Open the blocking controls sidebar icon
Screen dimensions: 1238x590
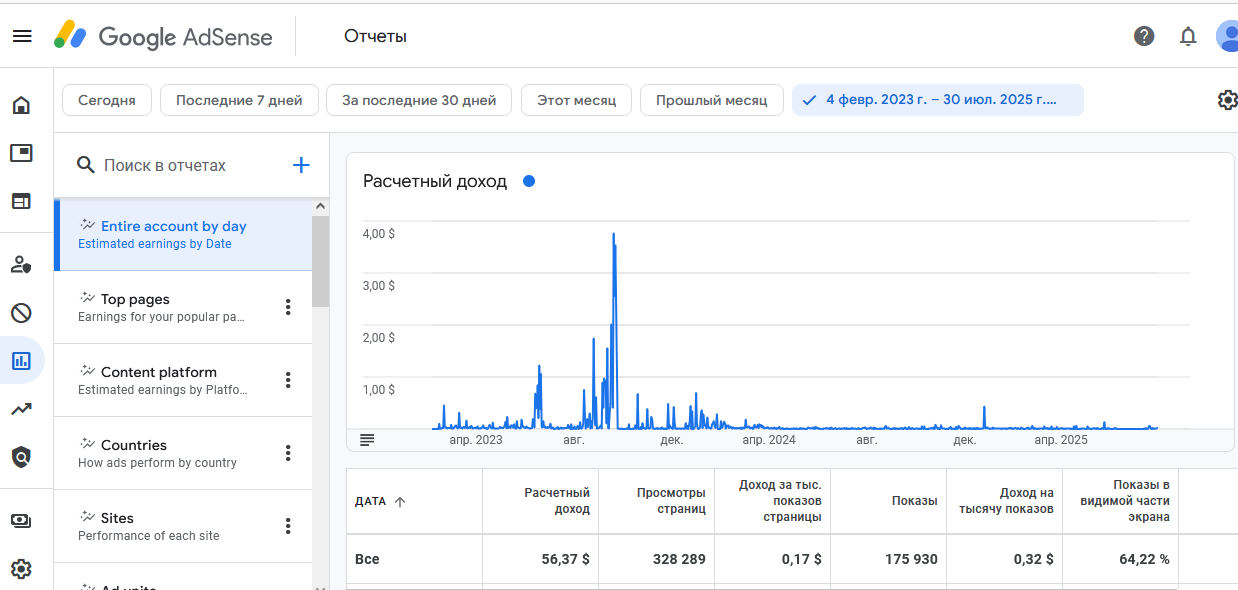click(21, 313)
